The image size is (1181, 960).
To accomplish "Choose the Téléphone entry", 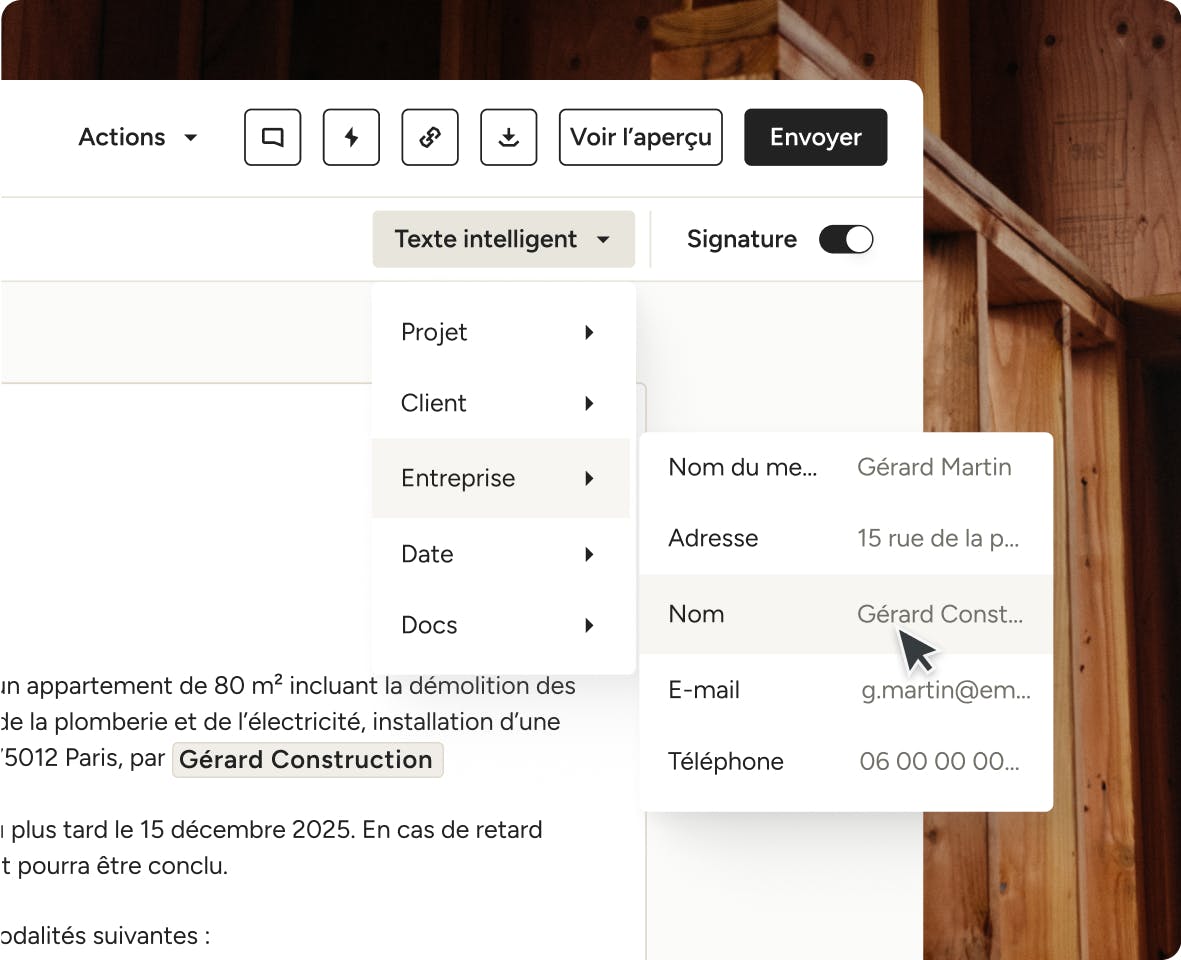I will [845, 761].
